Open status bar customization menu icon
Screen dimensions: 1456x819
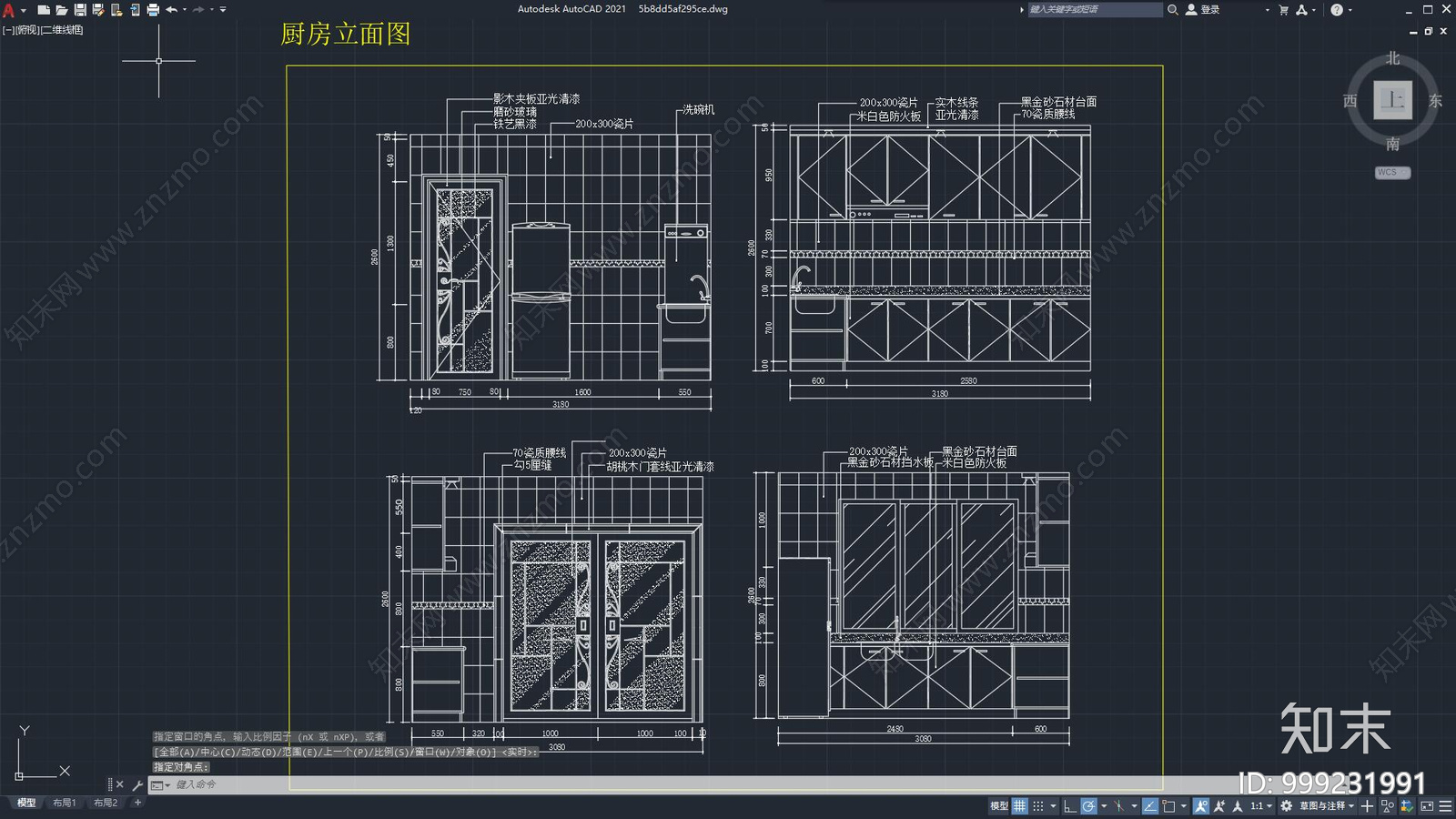[x=1445, y=805]
